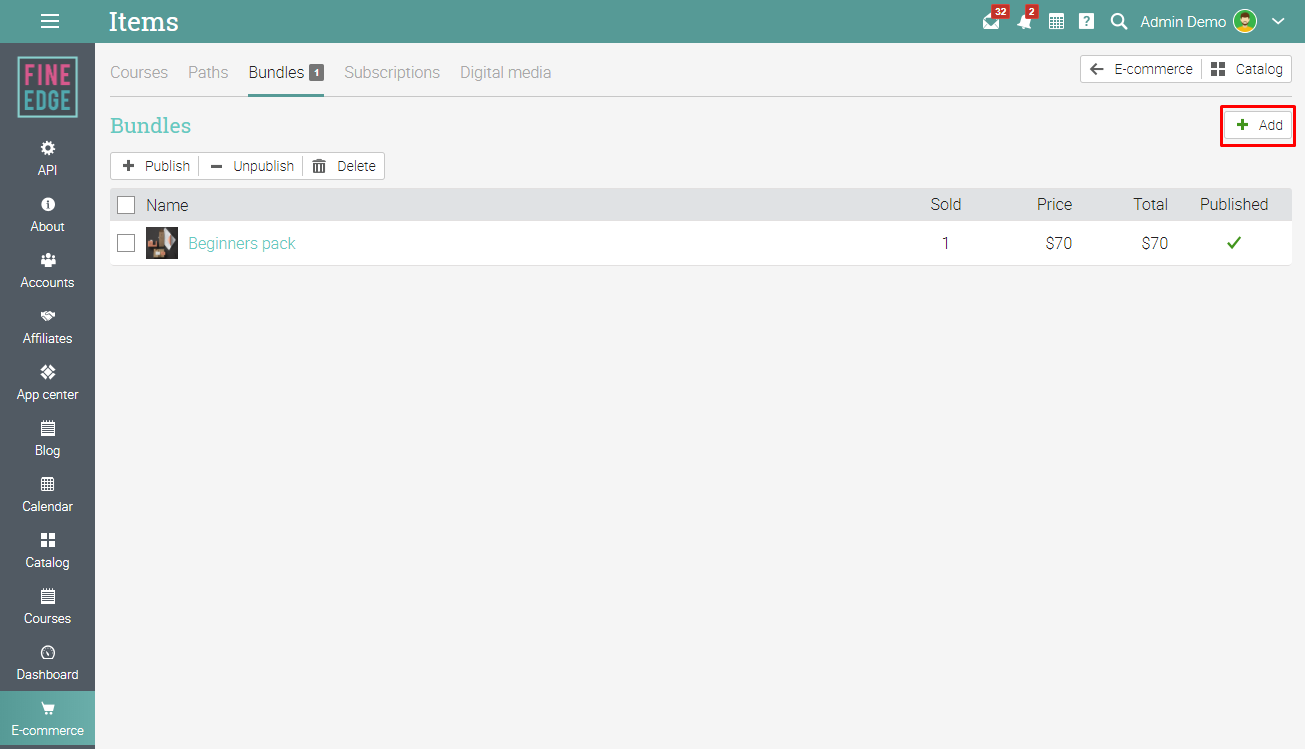This screenshot has height=749, width=1305.
Task: Go back to E-commerce button
Action: pos(1141,69)
